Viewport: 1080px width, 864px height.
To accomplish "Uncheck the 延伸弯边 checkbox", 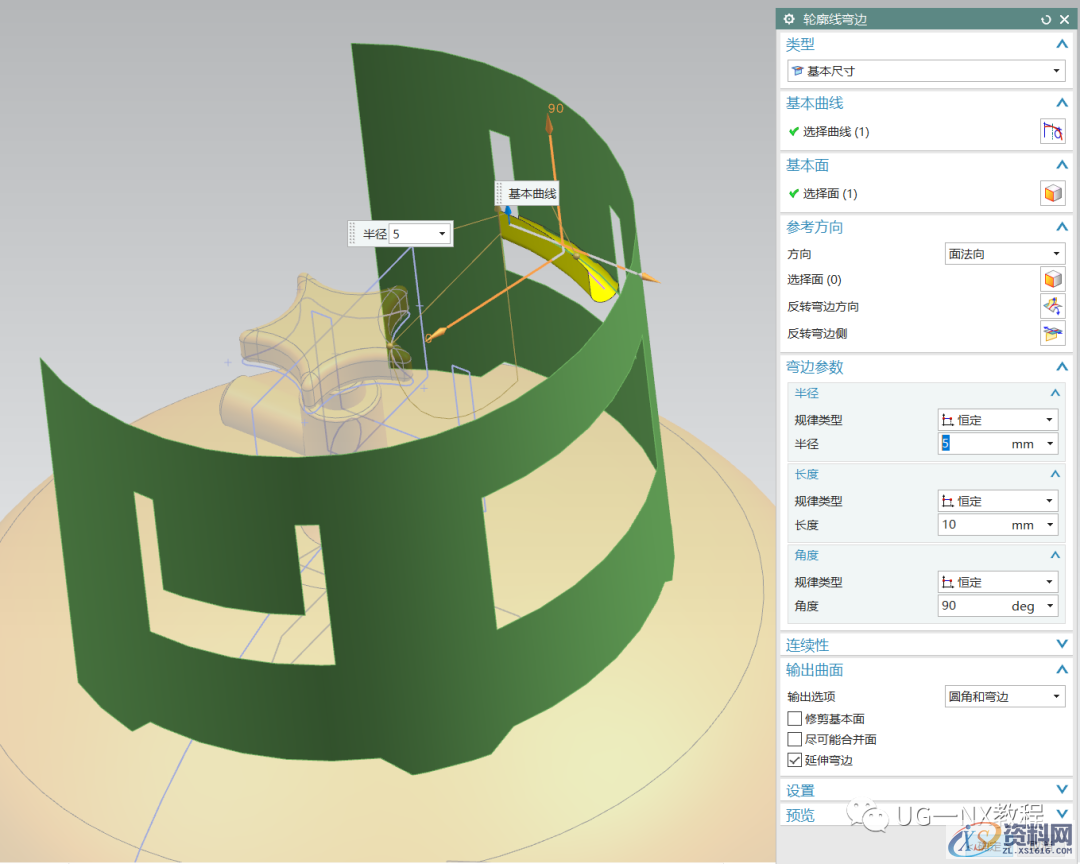I will pyautogui.click(x=795, y=761).
